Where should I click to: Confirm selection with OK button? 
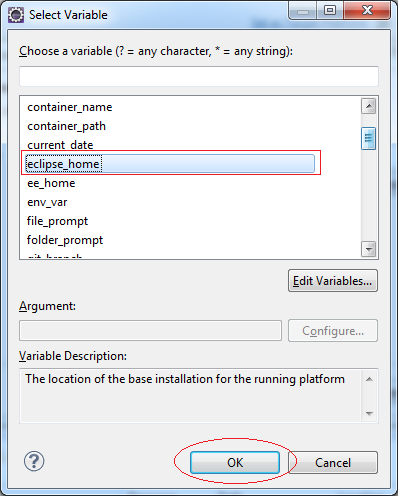(x=235, y=462)
